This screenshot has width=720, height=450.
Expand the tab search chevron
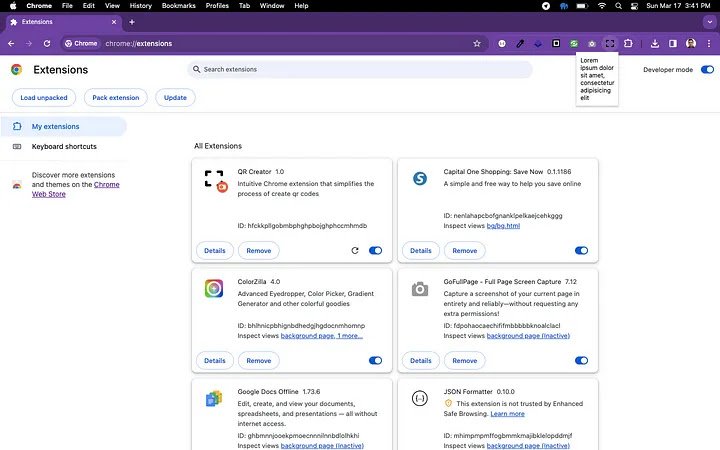point(709,22)
